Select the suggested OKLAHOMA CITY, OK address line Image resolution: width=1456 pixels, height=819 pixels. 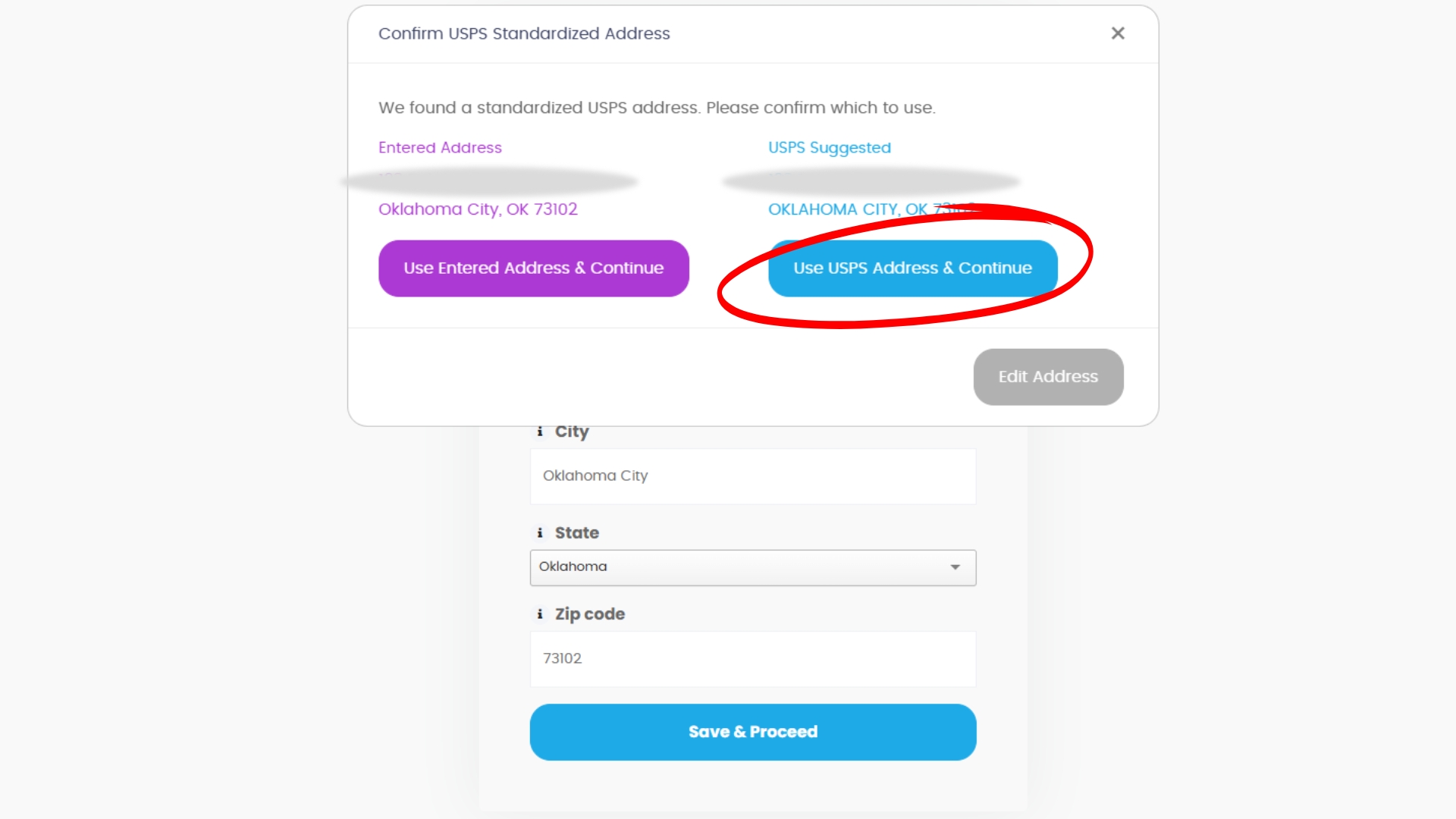click(849, 209)
